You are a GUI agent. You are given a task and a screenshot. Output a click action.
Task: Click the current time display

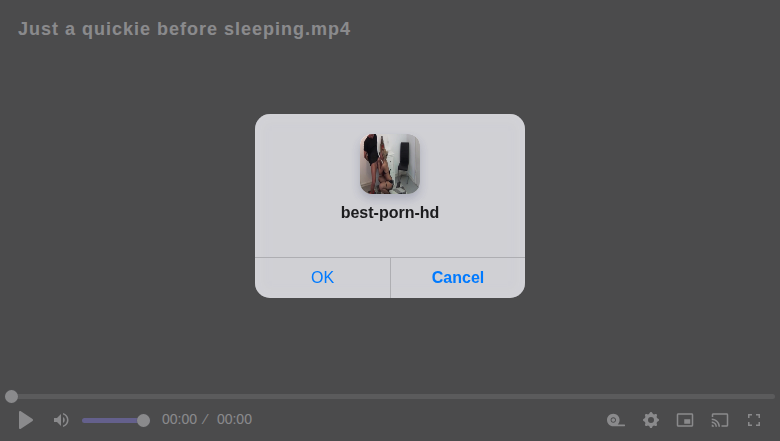[x=179, y=419]
